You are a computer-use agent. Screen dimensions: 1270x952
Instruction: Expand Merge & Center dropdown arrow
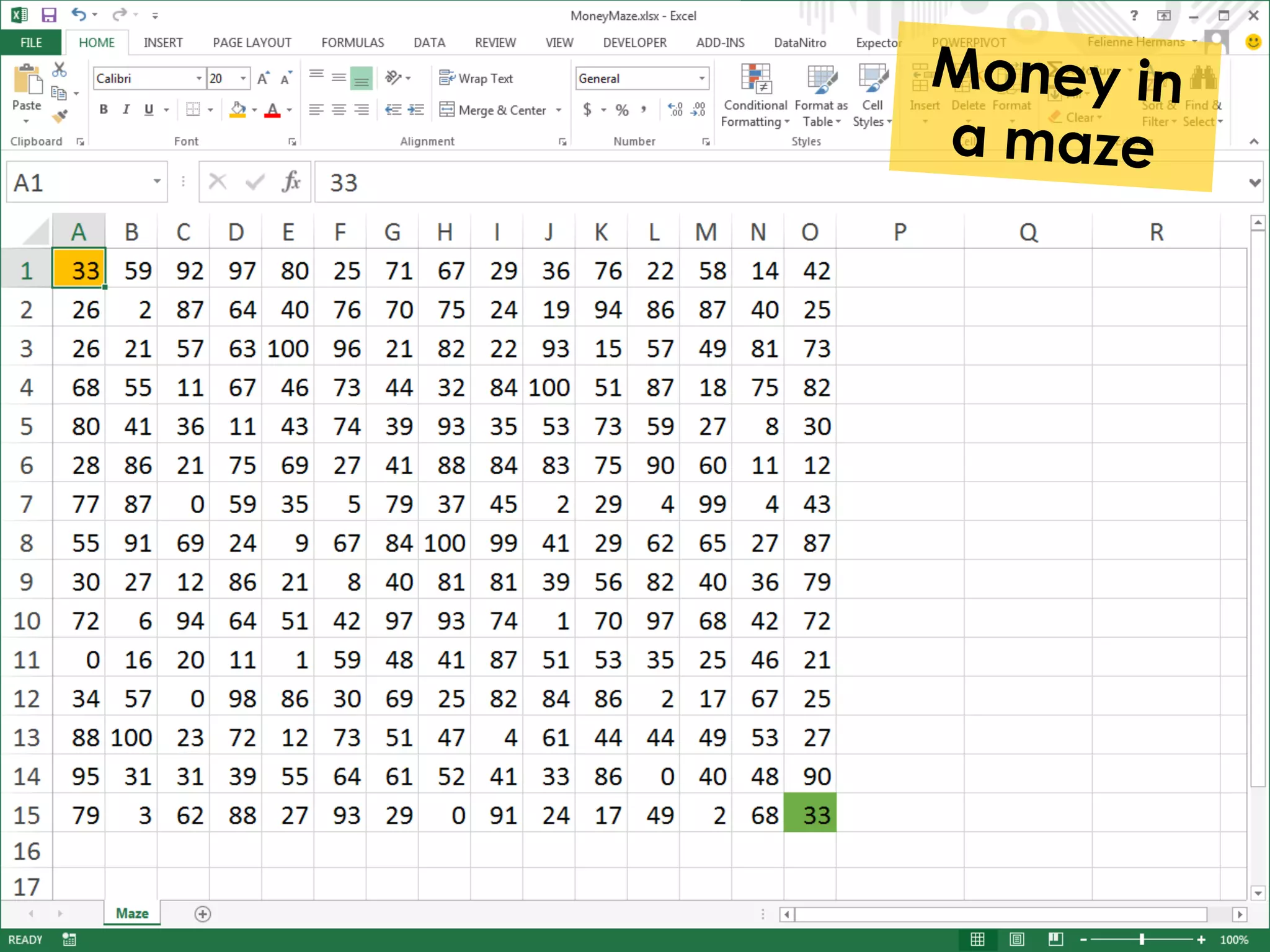tap(559, 110)
